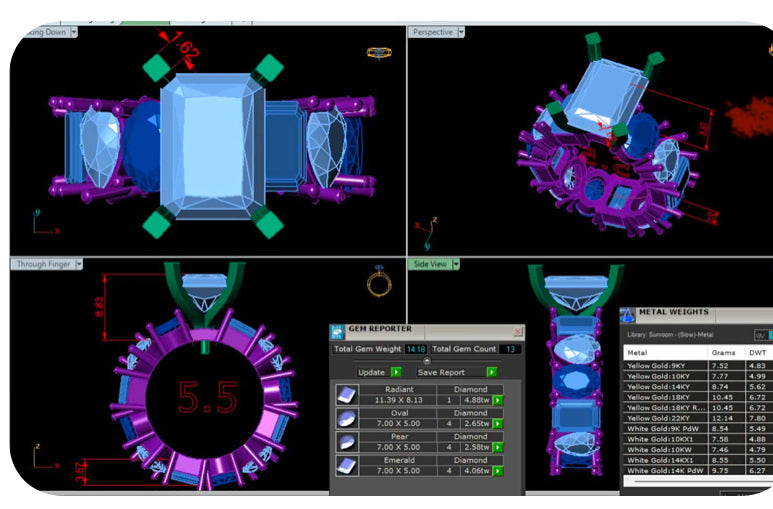Click the Metal column header
The width and height of the screenshot is (773, 509).
pos(666,353)
